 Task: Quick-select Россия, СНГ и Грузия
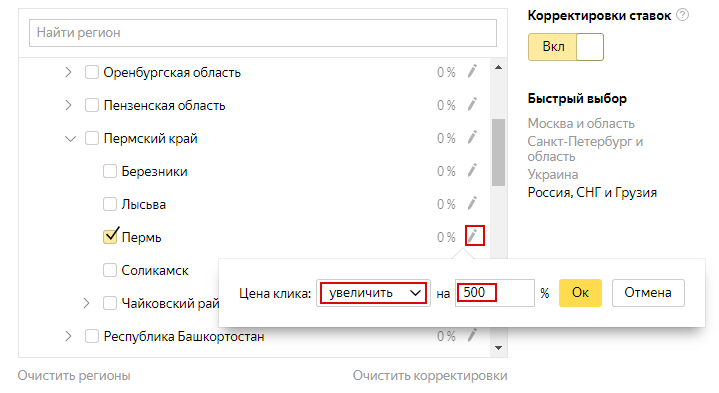click(592, 193)
